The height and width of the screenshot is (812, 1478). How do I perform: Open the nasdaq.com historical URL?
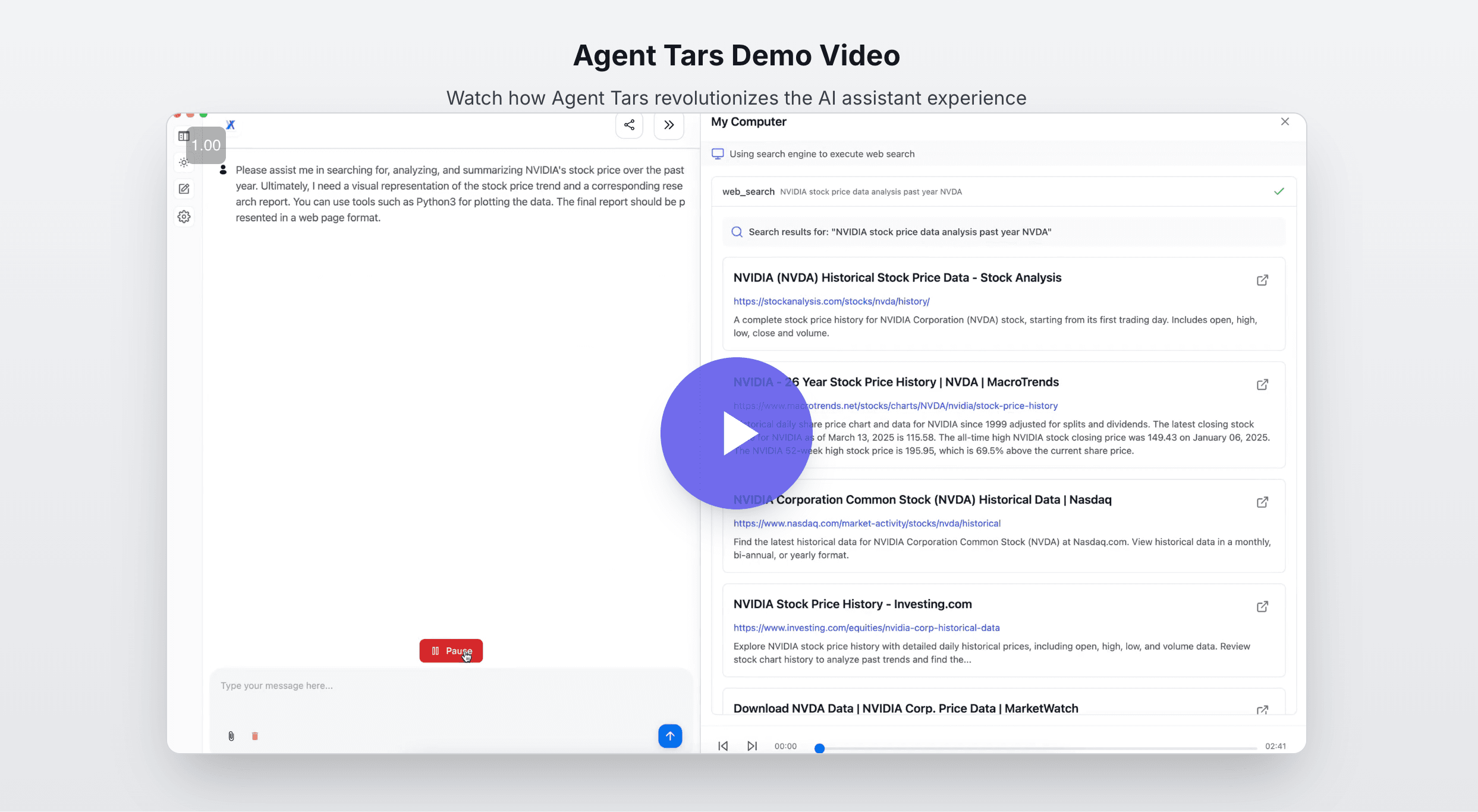[867, 523]
